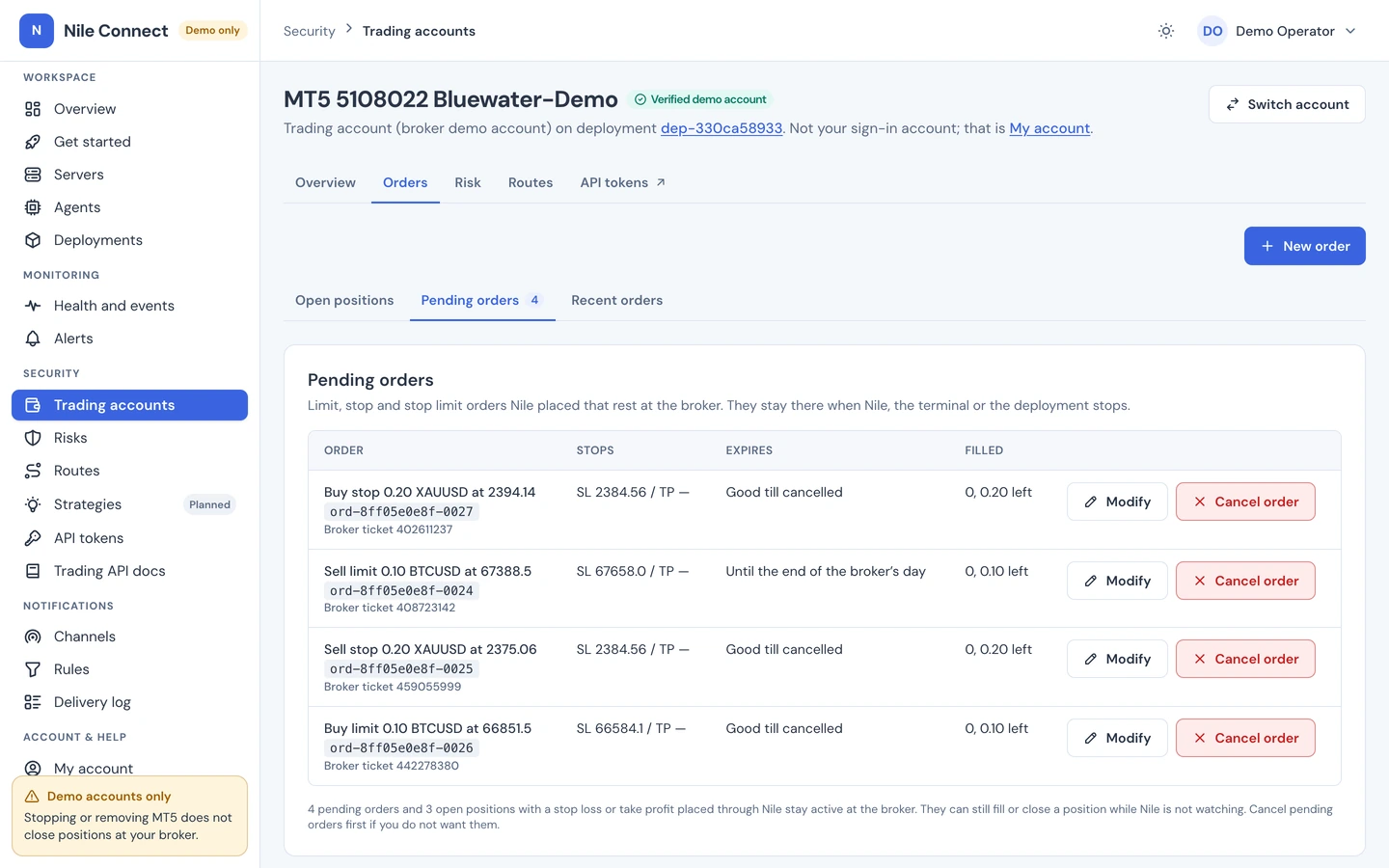Cancel the Buy stop XAUUSD order
1389x868 pixels.
pos(1245,502)
